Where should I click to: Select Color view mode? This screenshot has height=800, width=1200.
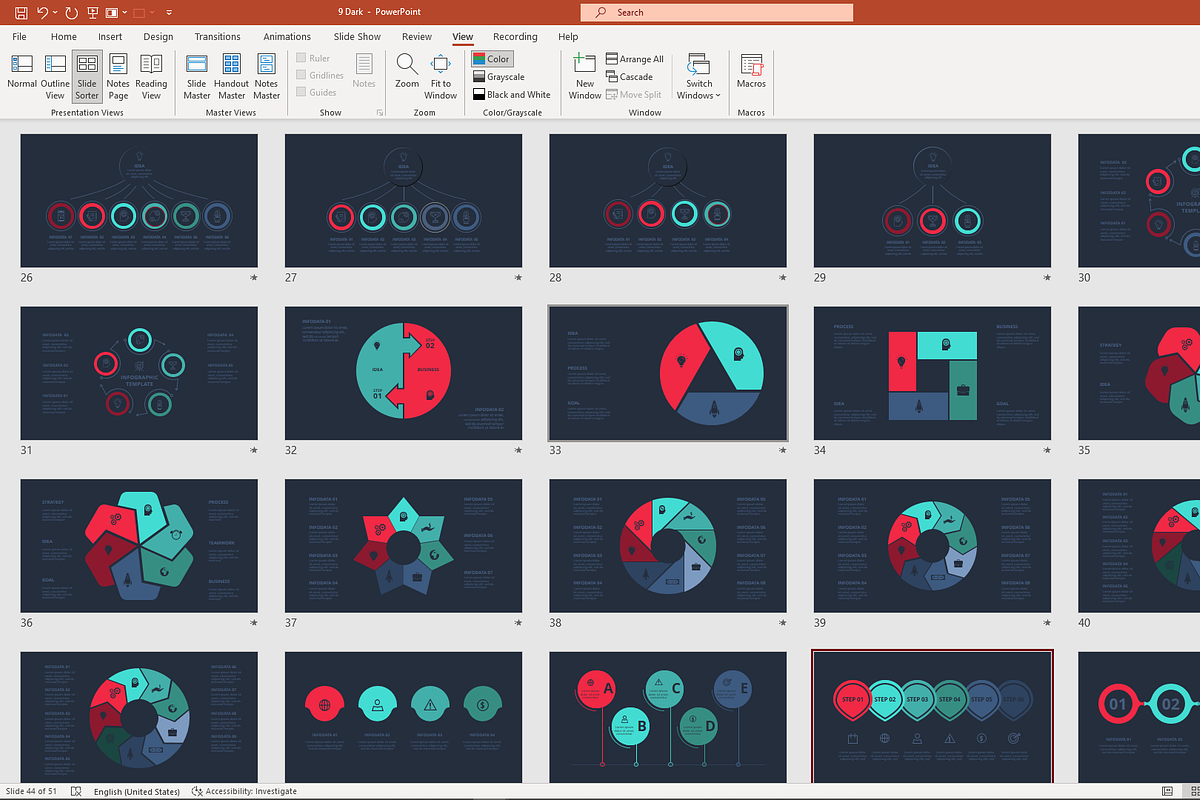pyautogui.click(x=491, y=59)
